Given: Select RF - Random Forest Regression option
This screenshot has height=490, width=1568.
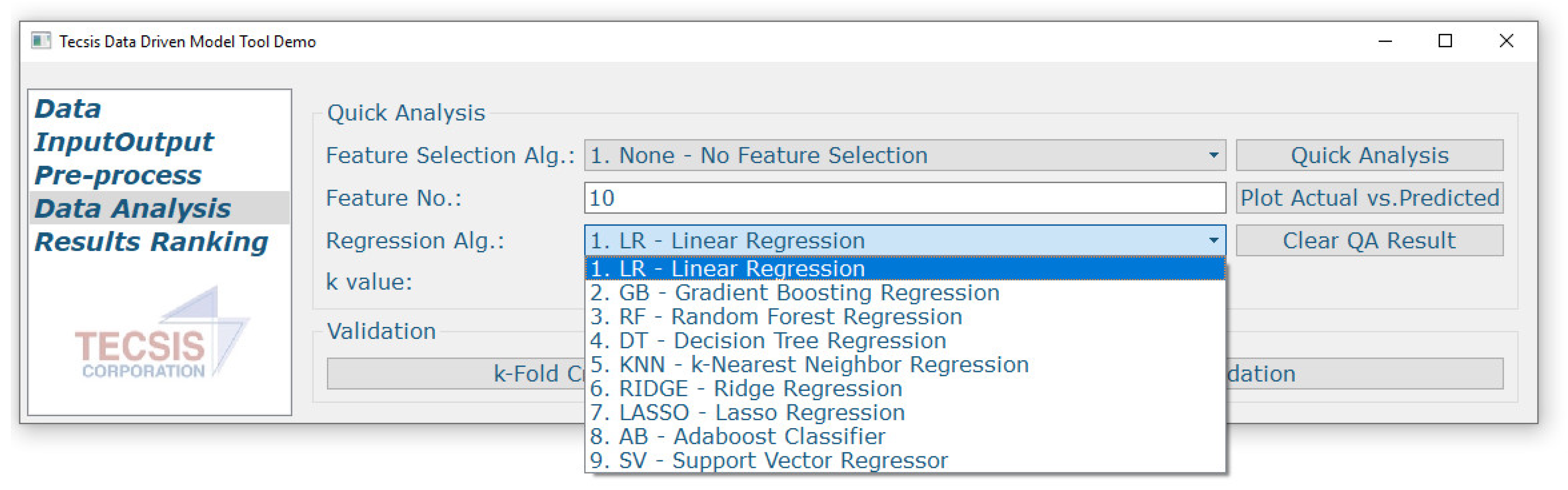Looking at the screenshot, I should click(x=776, y=316).
